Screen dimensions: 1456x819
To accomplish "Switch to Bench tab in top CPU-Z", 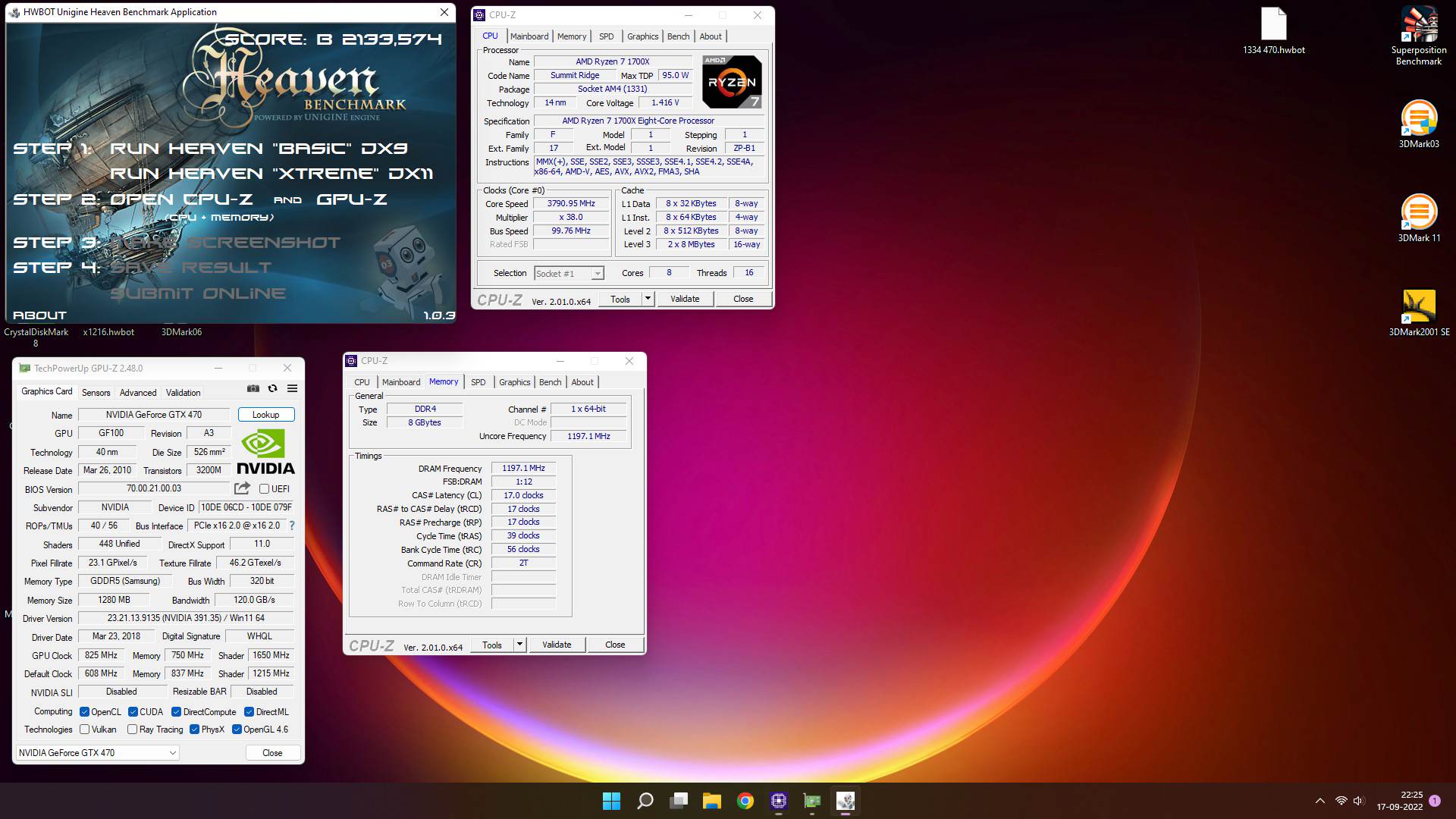I will point(679,36).
